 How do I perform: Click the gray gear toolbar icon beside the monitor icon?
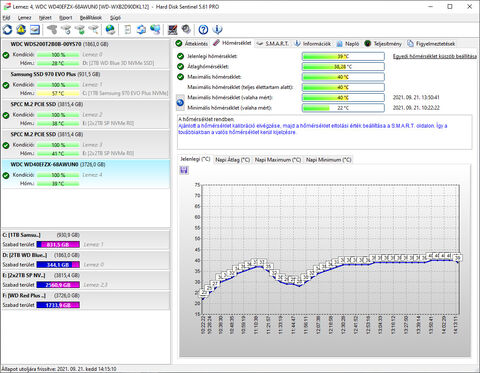pos(186,30)
